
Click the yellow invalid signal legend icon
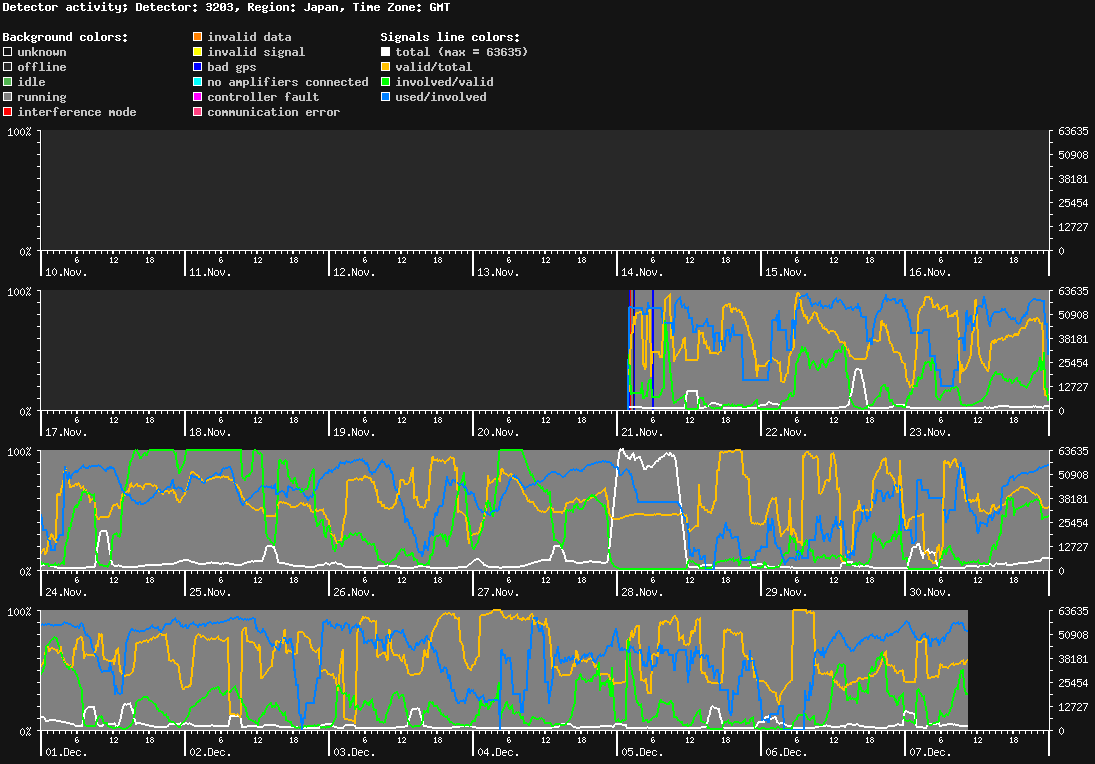pos(197,51)
